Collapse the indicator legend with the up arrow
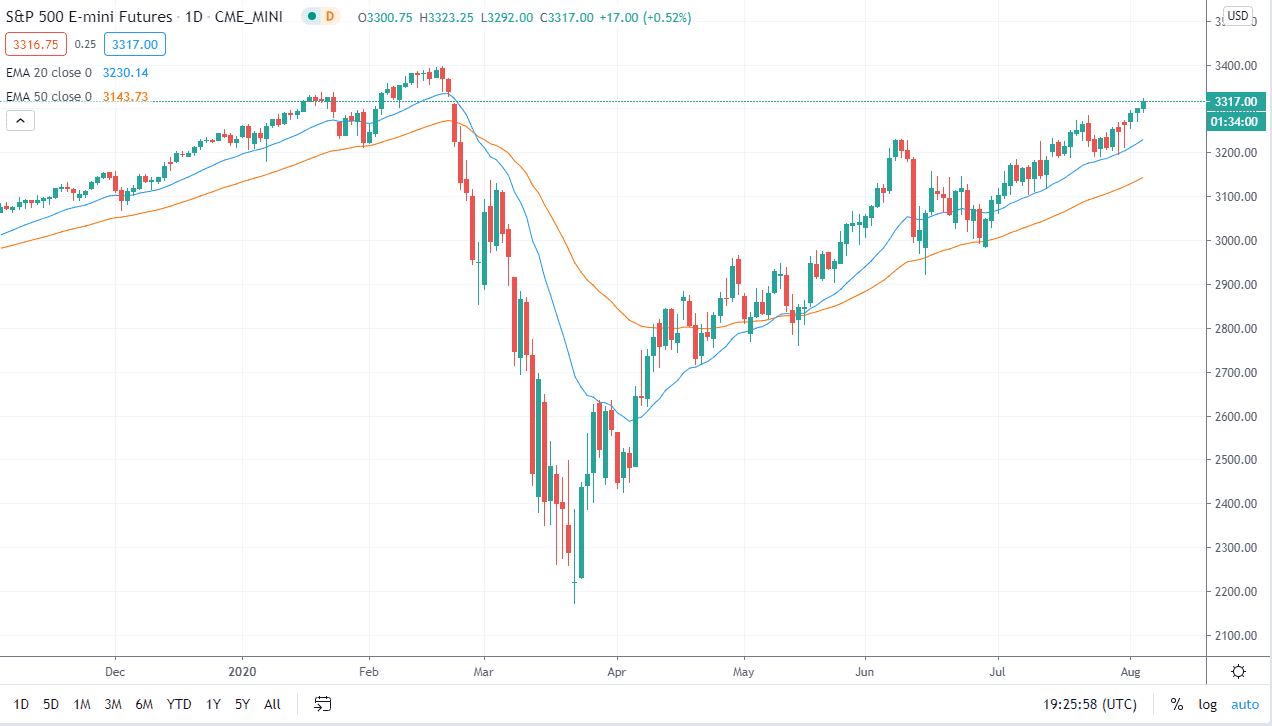The image size is (1272, 726). (x=20, y=119)
